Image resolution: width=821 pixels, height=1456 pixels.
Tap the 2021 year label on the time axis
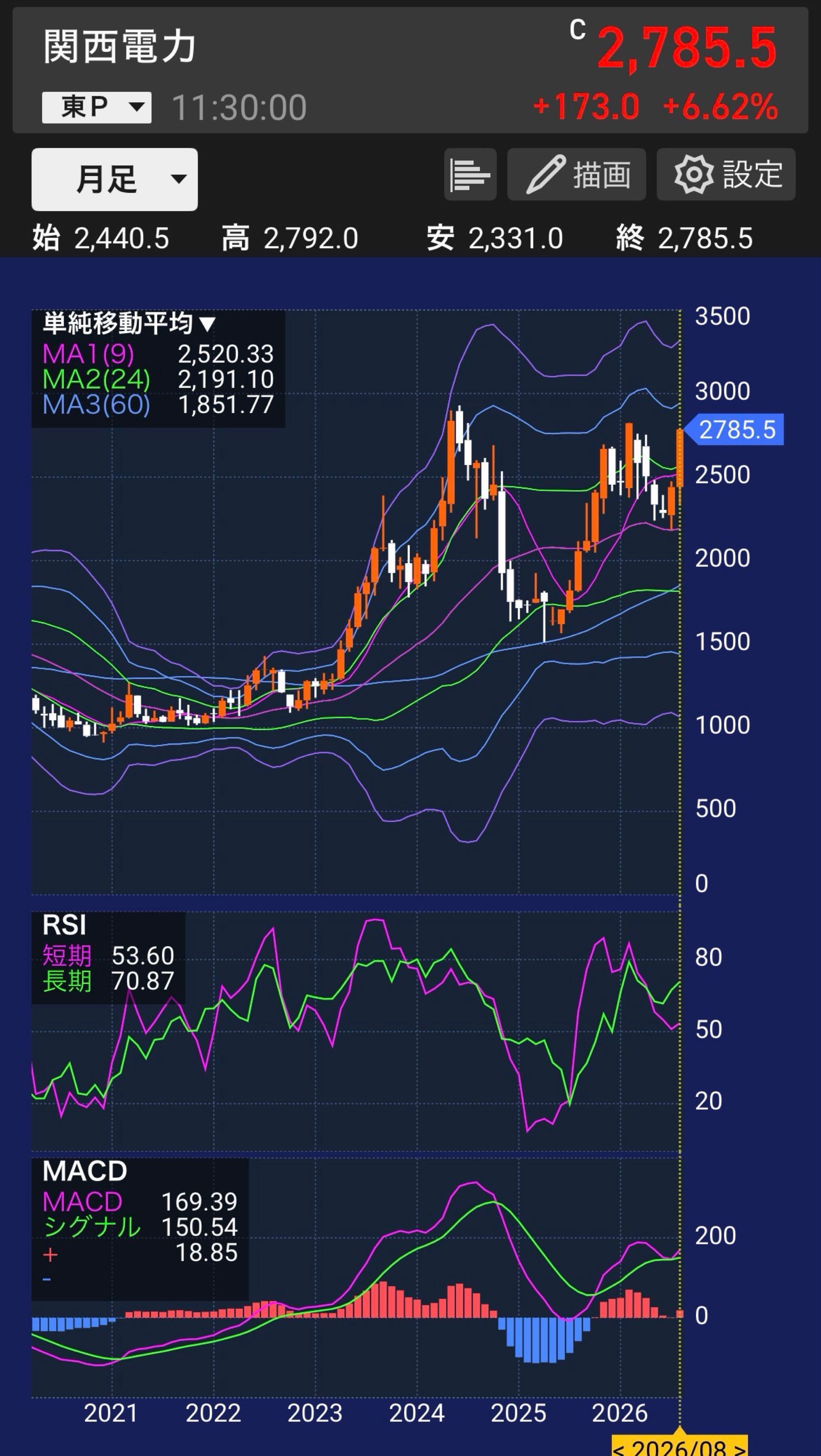click(x=111, y=1414)
